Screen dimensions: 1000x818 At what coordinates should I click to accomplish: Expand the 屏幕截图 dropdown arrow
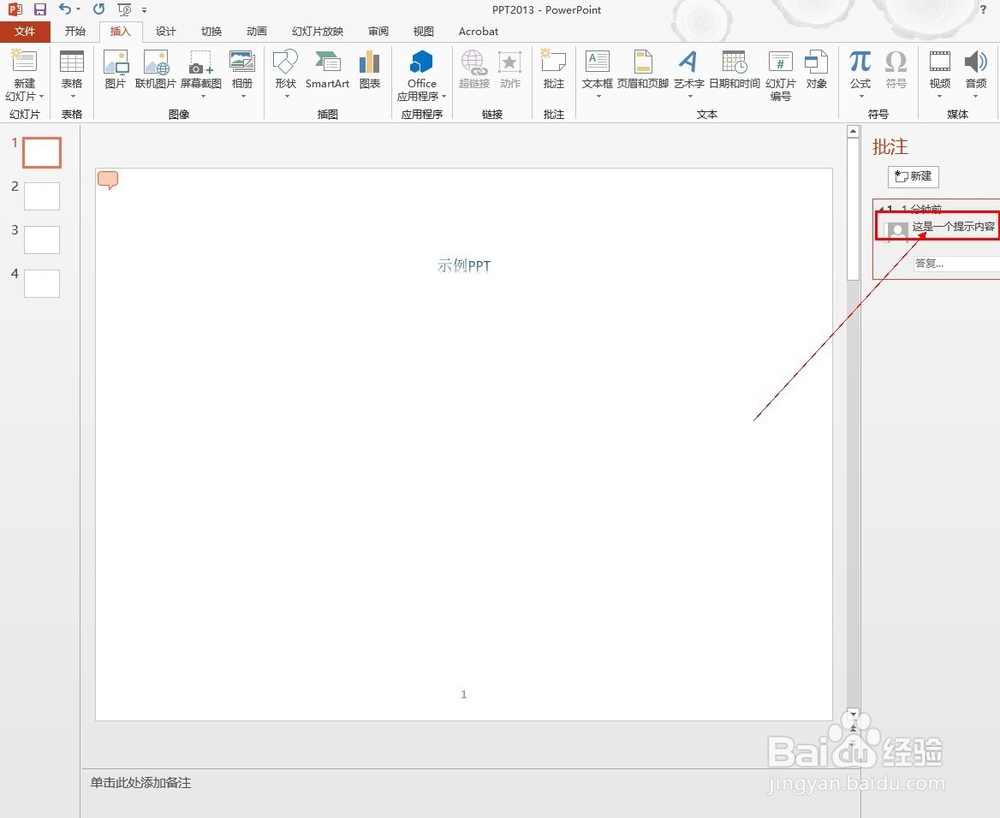point(203,96)
